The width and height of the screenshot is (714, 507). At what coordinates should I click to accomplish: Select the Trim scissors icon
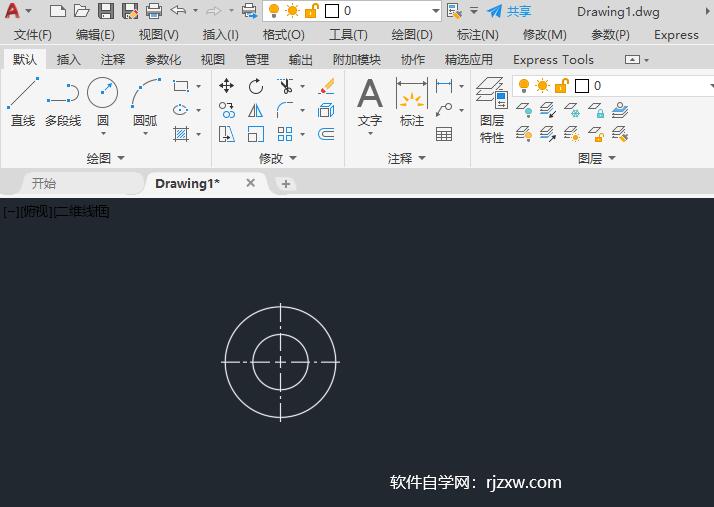point(285,86)
